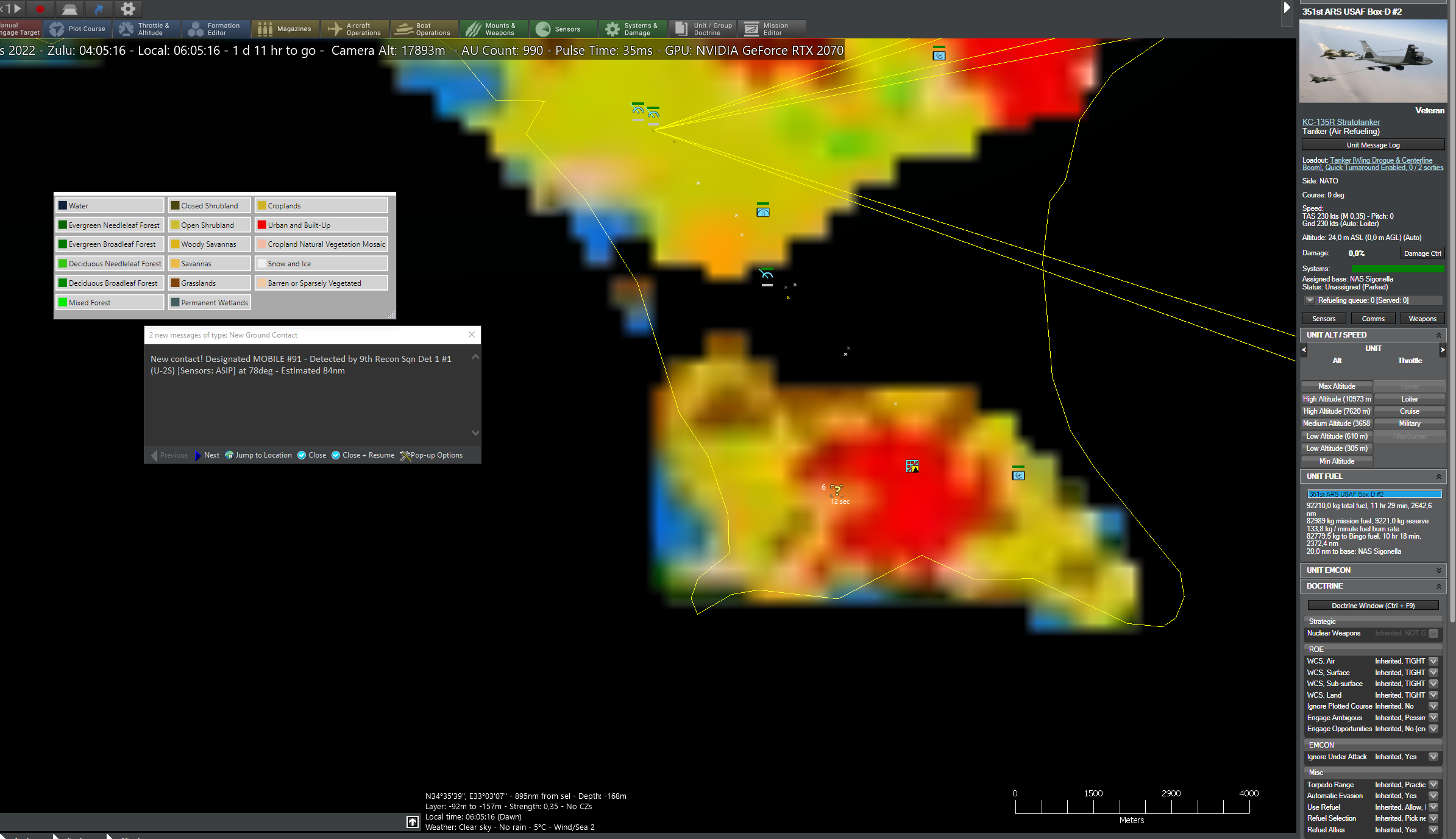Open the gear settings icon in top toolbar
The width and height of the screenshot is (1456, 839).
(x=128, y=9)
